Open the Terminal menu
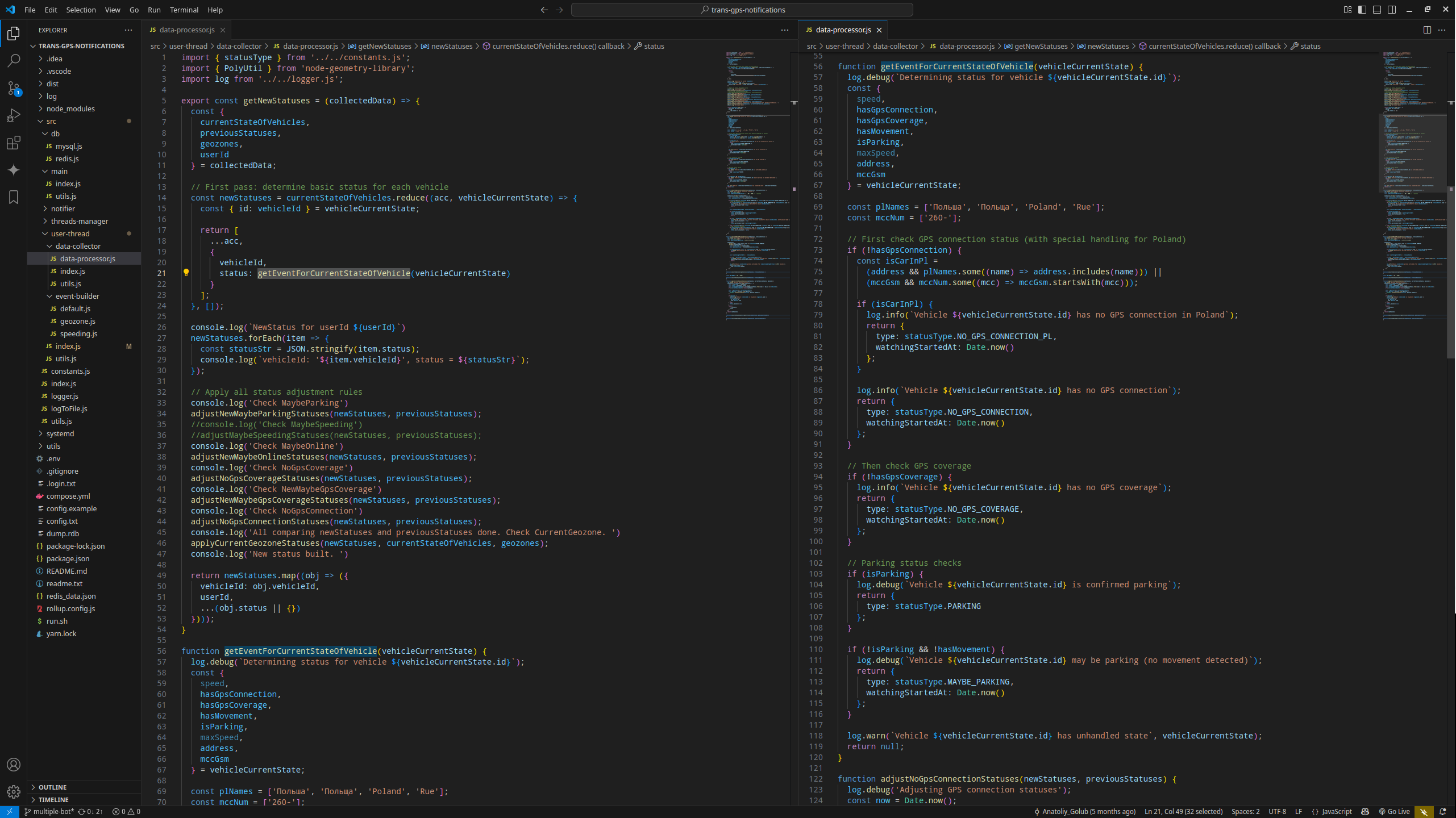The height and width of the screenshot is (818, 1456). [x=184, y=10]
